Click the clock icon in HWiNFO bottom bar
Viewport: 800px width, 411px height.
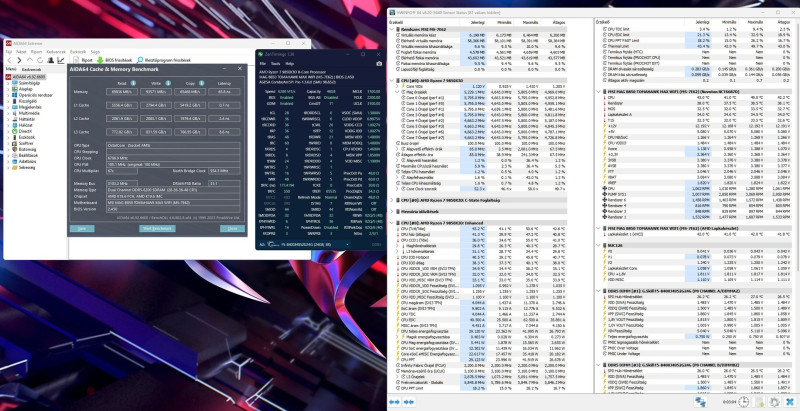click(x=743, y=402)
